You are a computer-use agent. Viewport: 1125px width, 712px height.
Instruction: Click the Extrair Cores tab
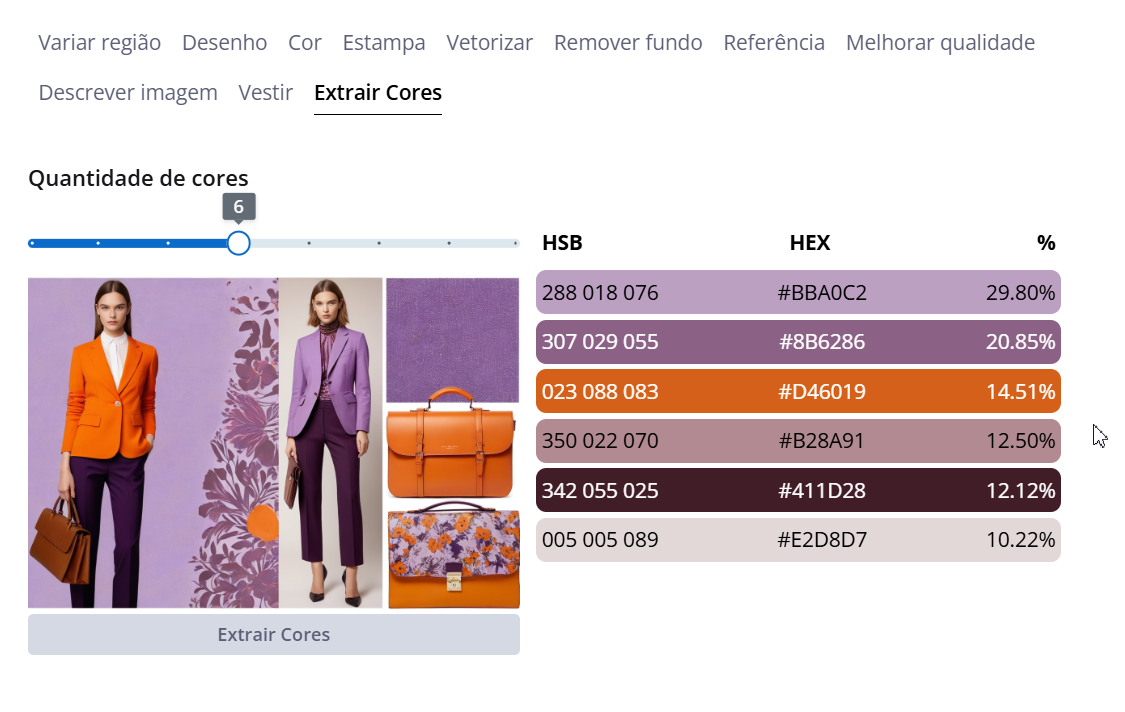pyautogui.click(x=378, y=93)
